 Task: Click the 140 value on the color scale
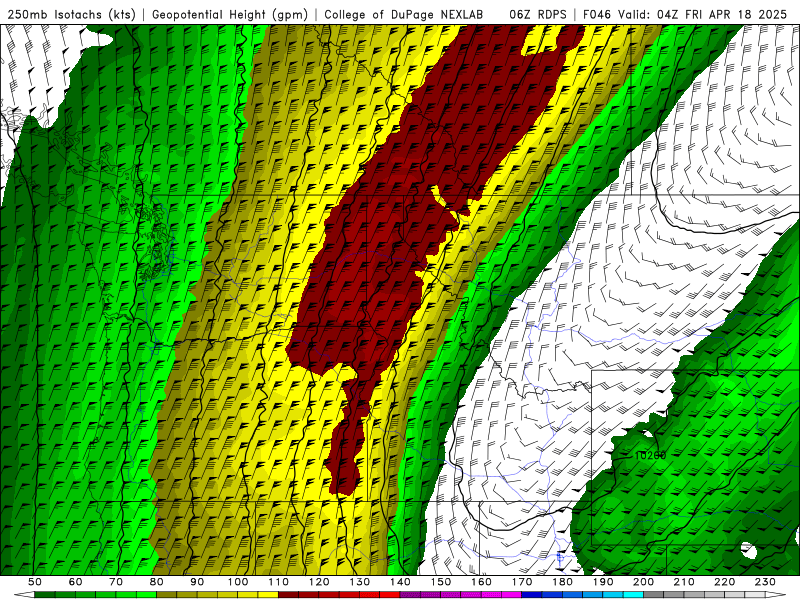(400, 582)
